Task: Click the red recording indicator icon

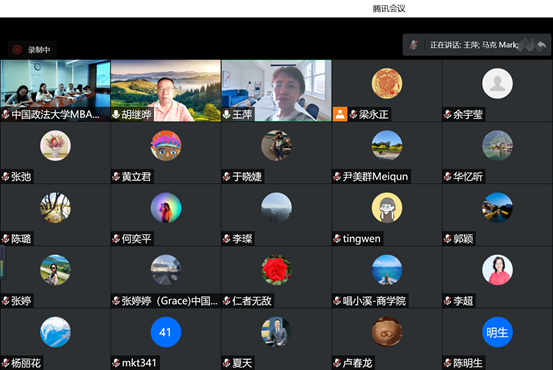Action: [17, 50]
